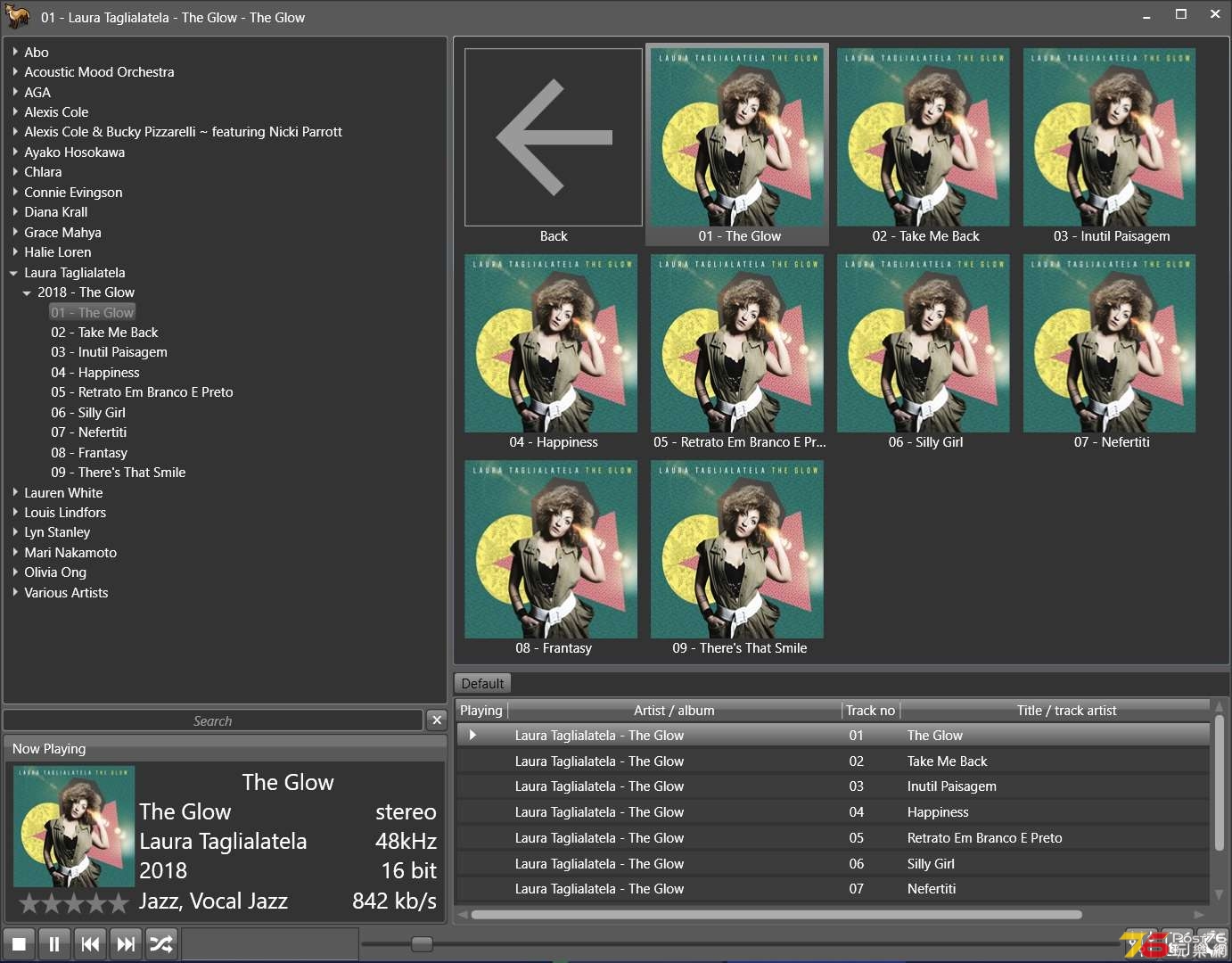The image size is (1232, 963).
Task: Collapse the 2018 - The Glow album
Action: (28, 292)
